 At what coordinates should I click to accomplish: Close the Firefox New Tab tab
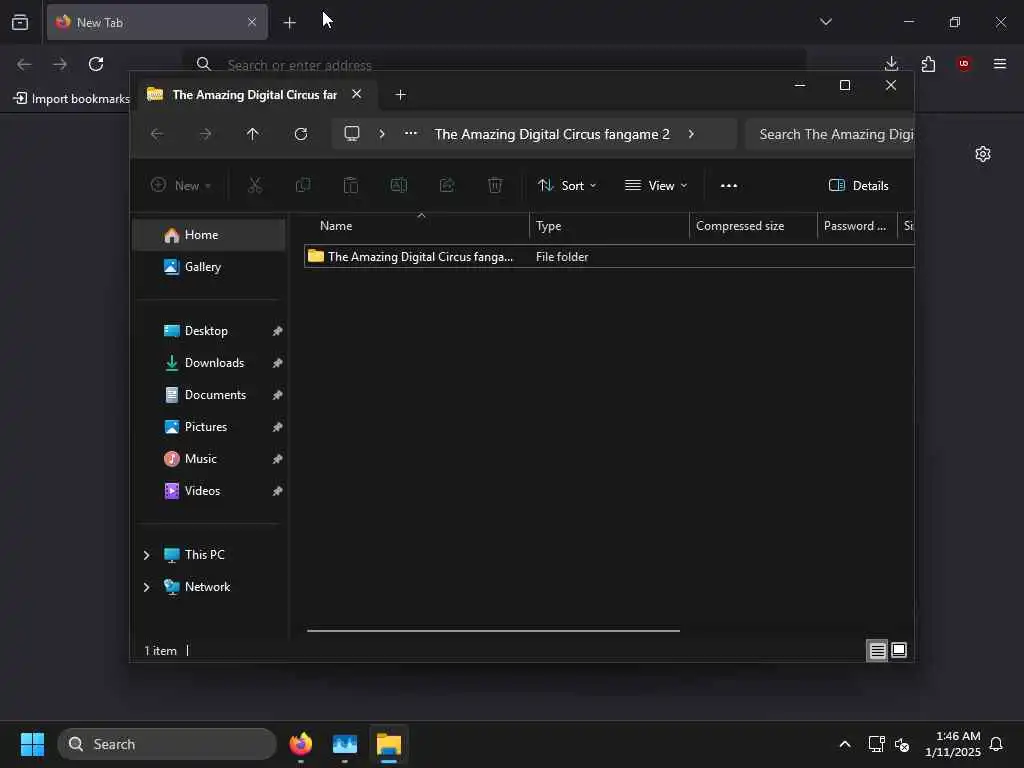(252, 22)
